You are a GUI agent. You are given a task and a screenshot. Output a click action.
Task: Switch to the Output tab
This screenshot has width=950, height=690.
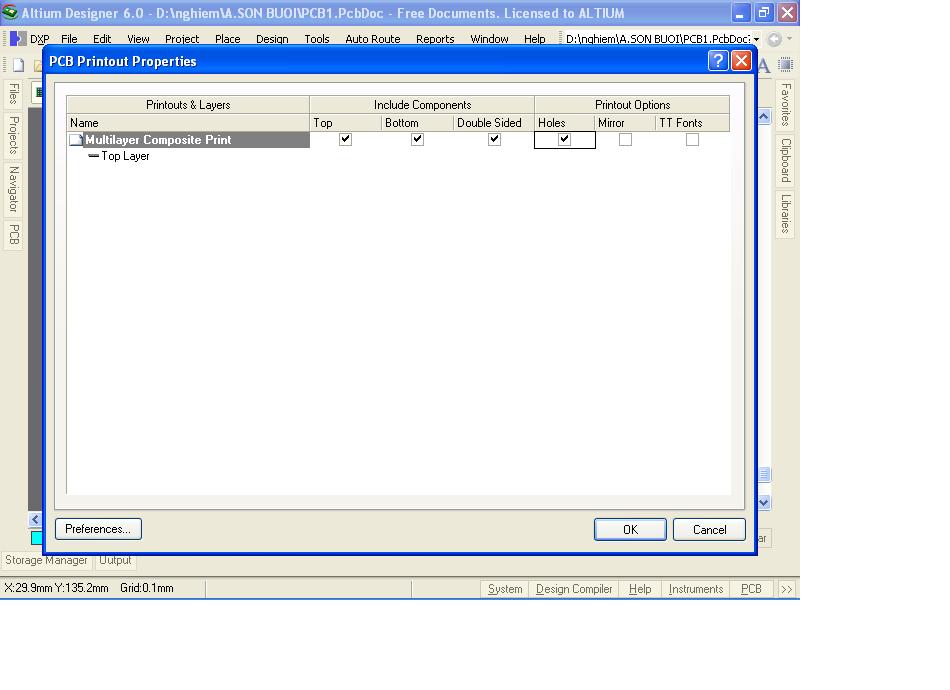coord(115,560)
